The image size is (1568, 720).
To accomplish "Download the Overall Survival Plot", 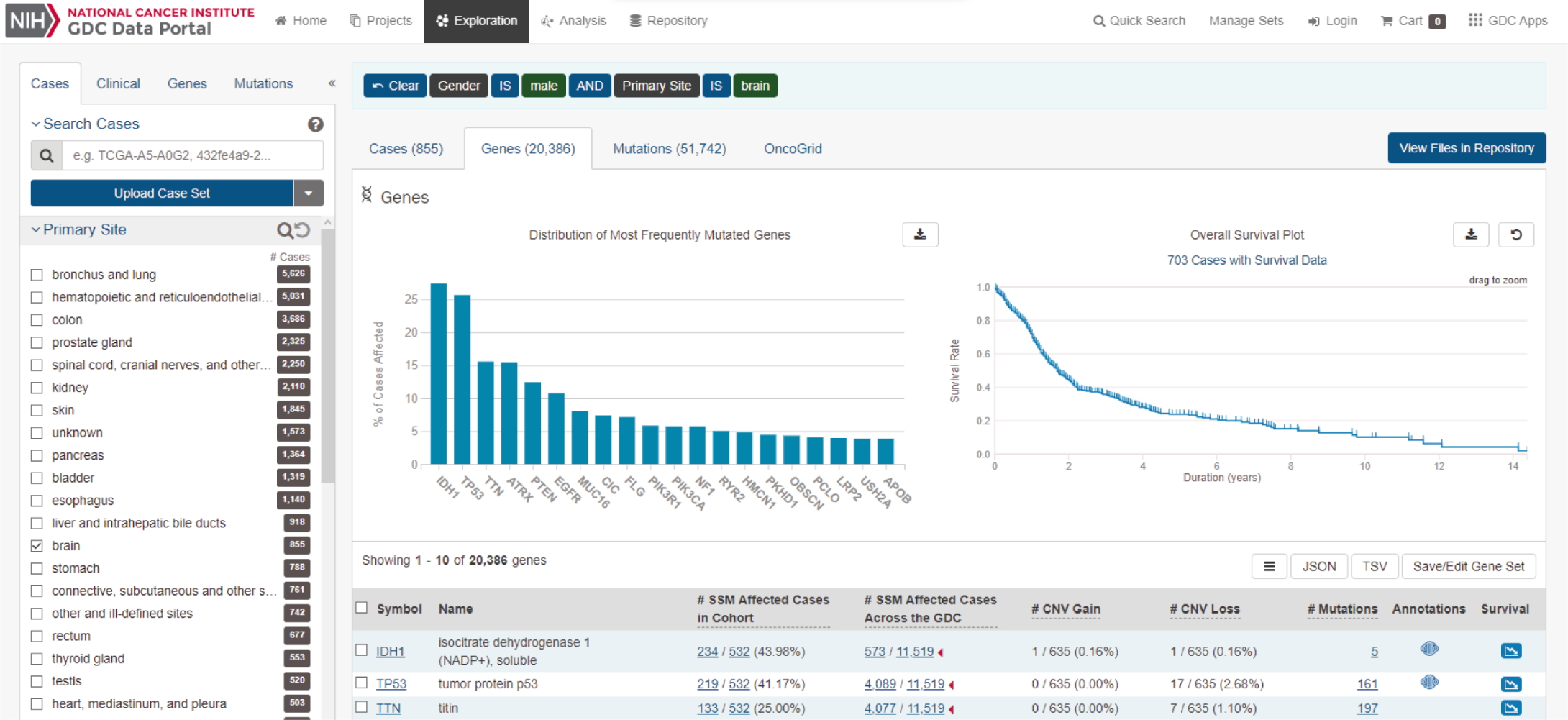I will 1471,234.
